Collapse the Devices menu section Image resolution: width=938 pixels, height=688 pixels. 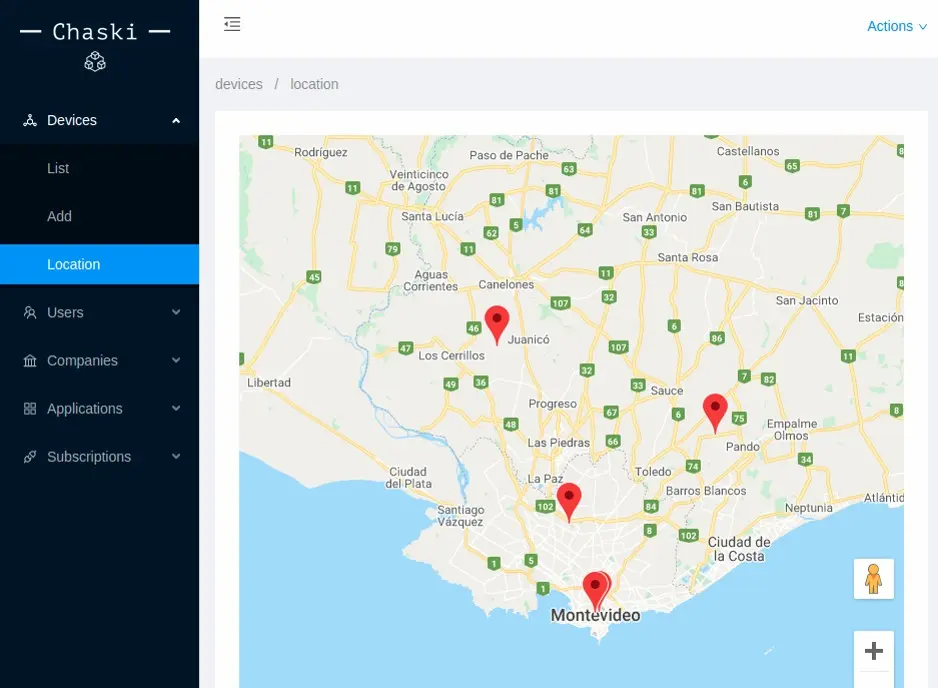click(x=176, y=121)
